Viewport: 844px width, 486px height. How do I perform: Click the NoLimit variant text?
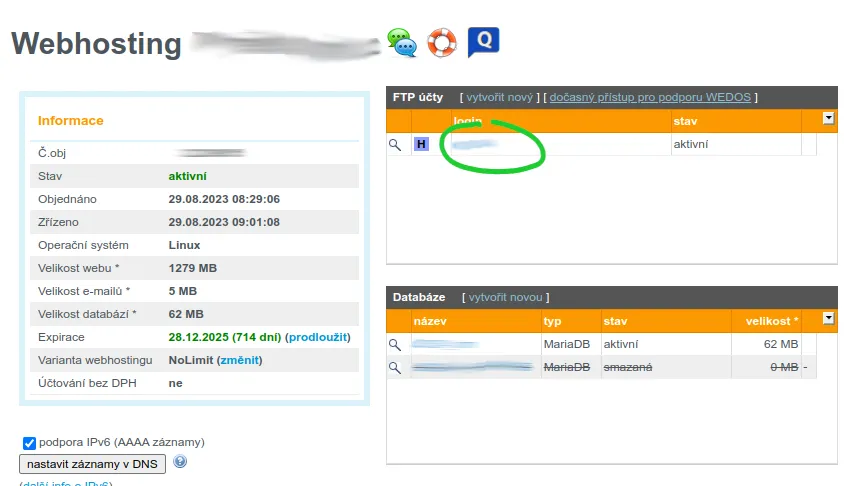coord(191,361)
